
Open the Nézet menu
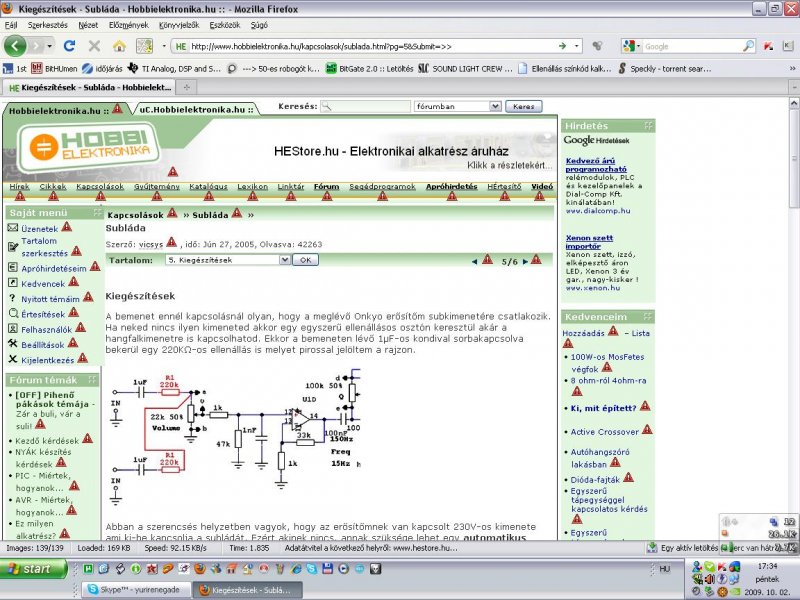[x=88, y=25]
